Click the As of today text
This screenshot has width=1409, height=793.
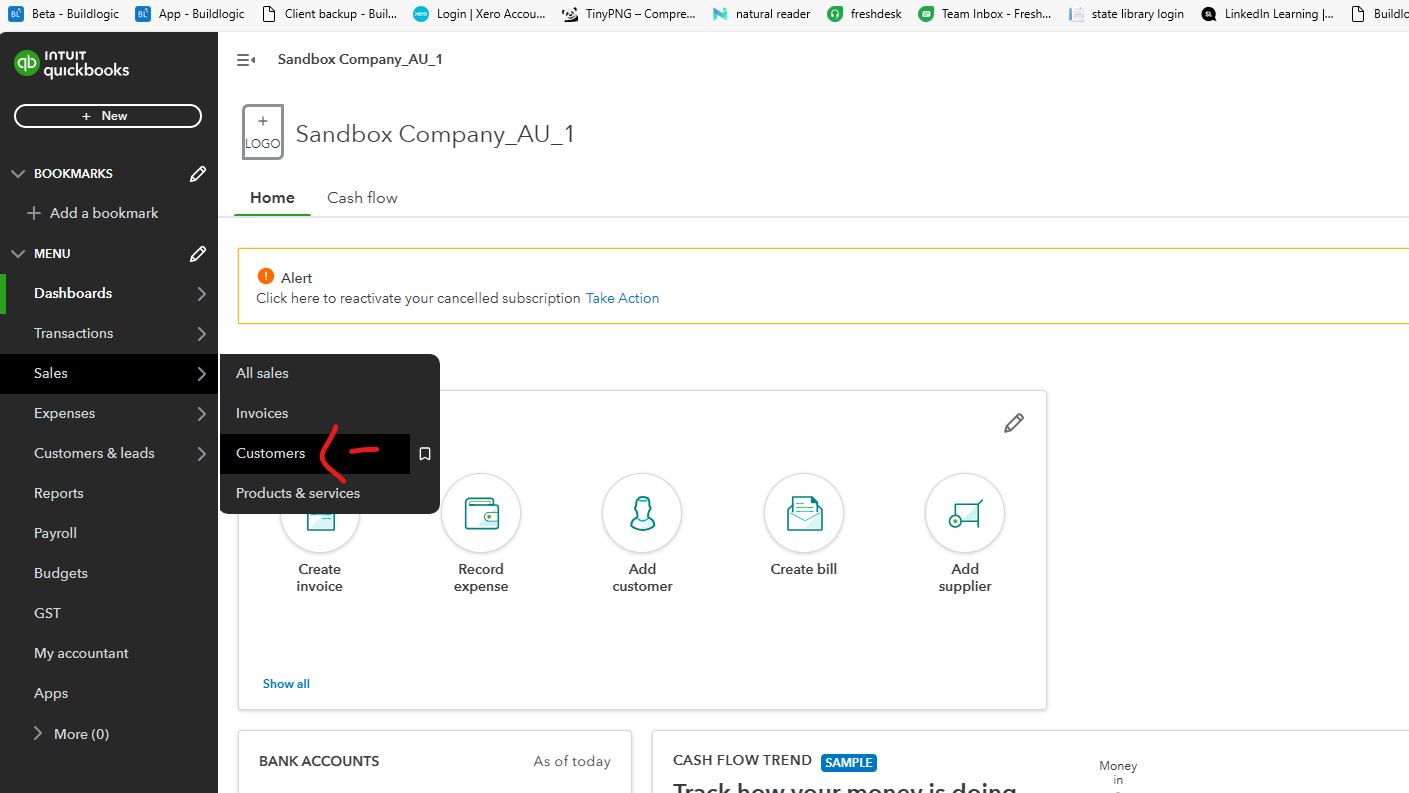(x=572, y=761)
